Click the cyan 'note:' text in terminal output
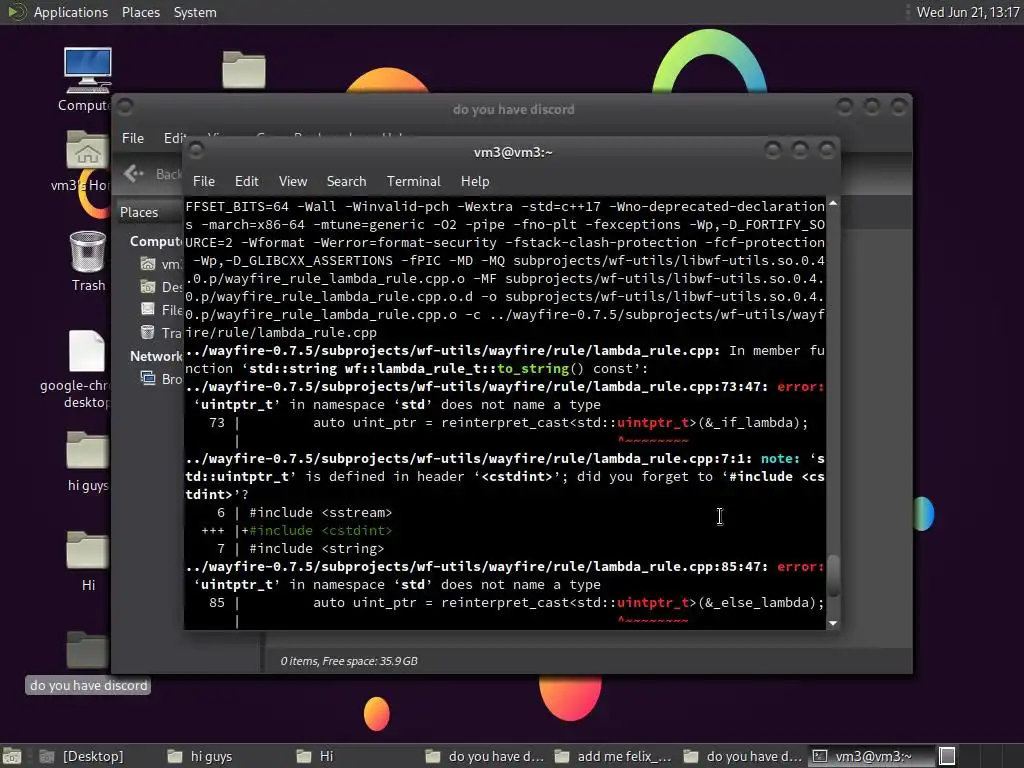 point(780,458)
